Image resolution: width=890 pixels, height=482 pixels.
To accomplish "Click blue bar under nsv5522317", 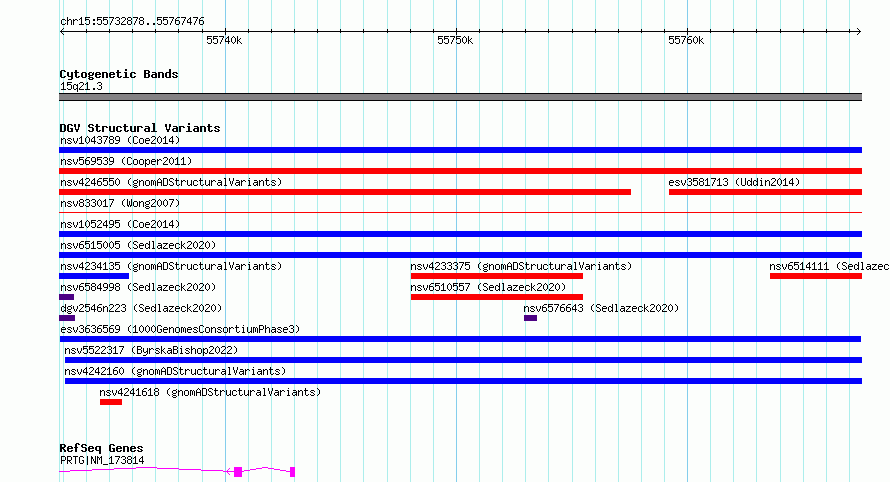I will pyautogui.click(x=463, y=360).
